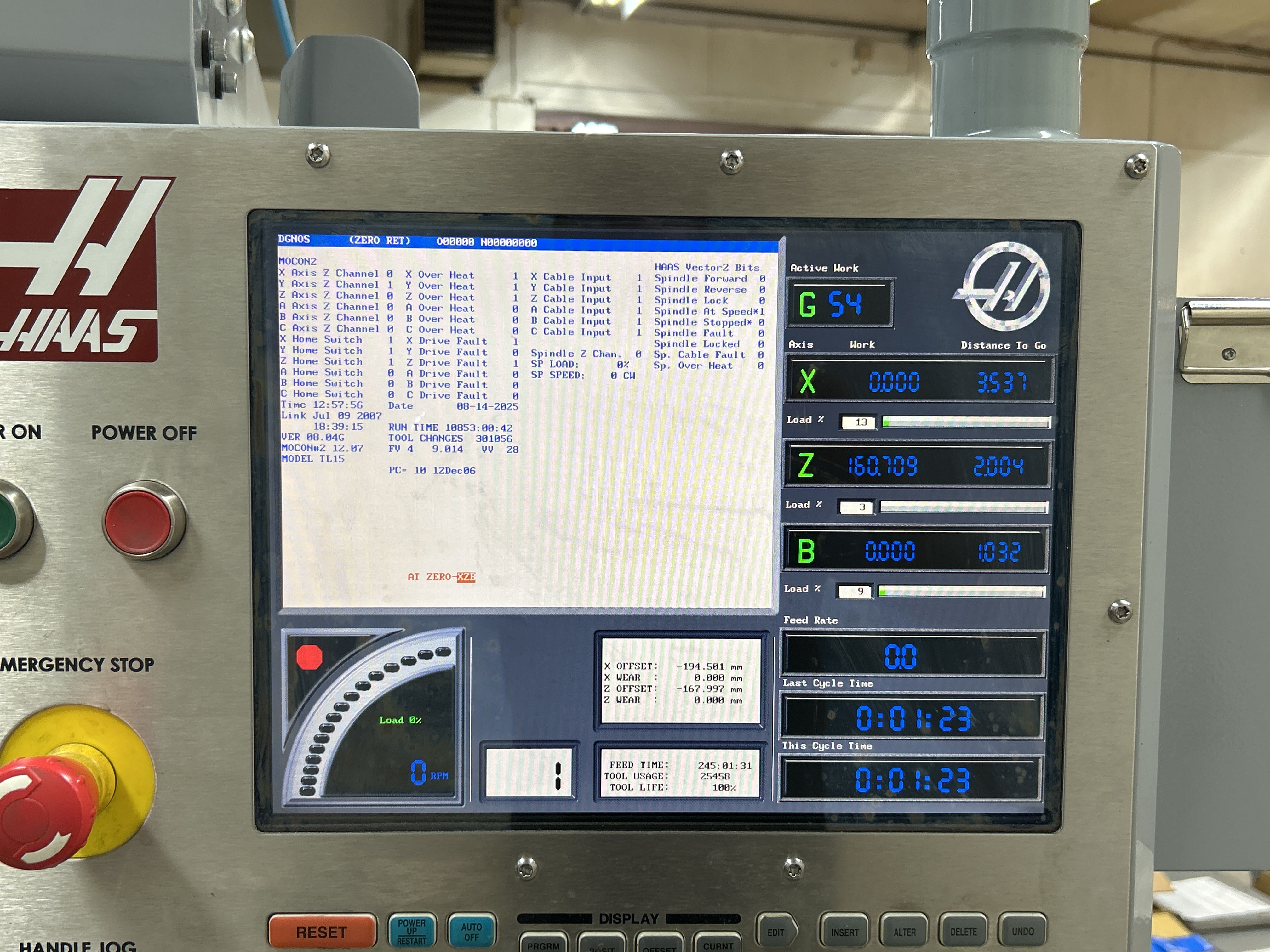Click the RUN TIME 10853:00:42 line

point(450,428)
